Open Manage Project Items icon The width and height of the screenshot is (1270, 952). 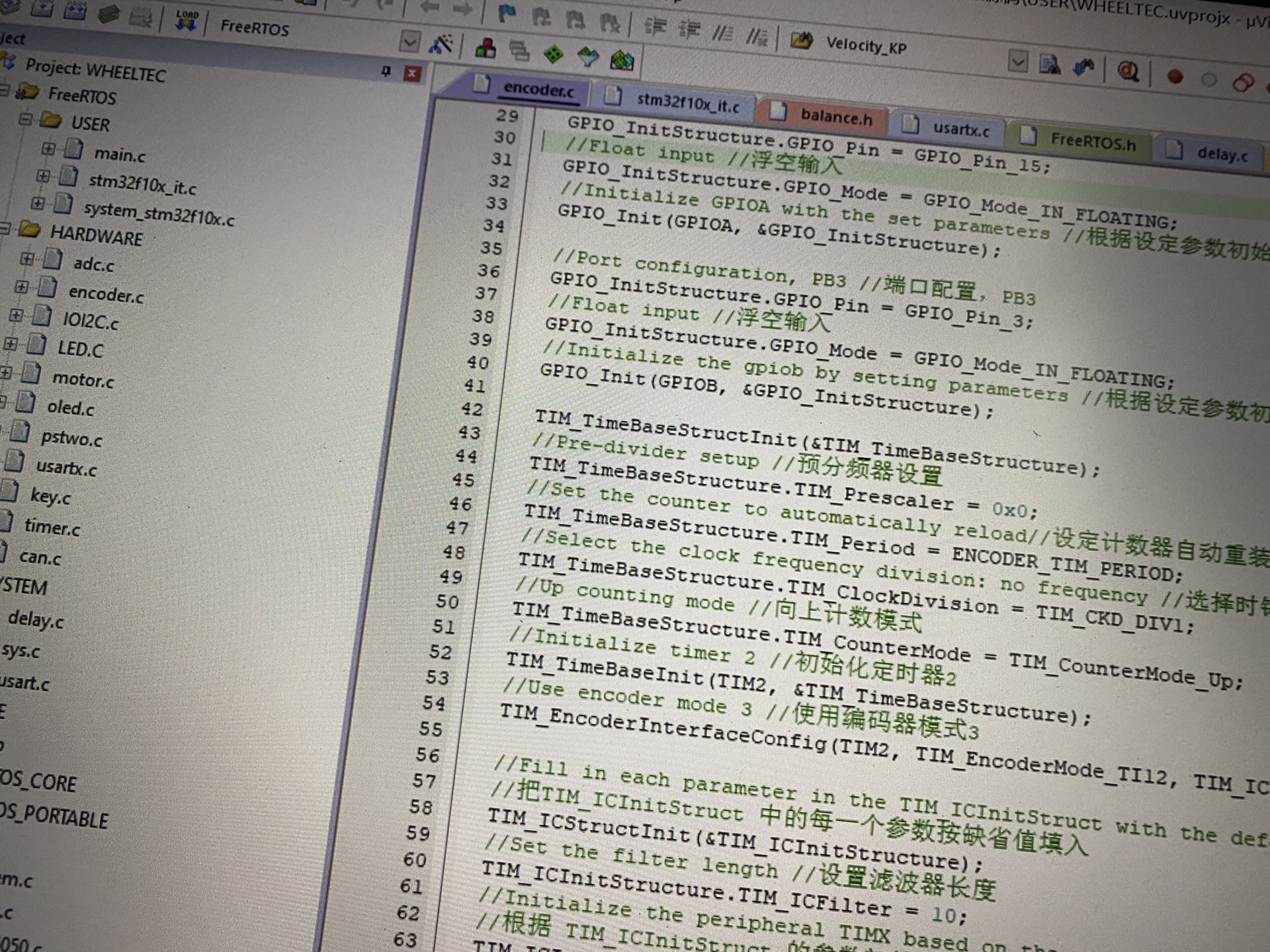click(486, 48)
